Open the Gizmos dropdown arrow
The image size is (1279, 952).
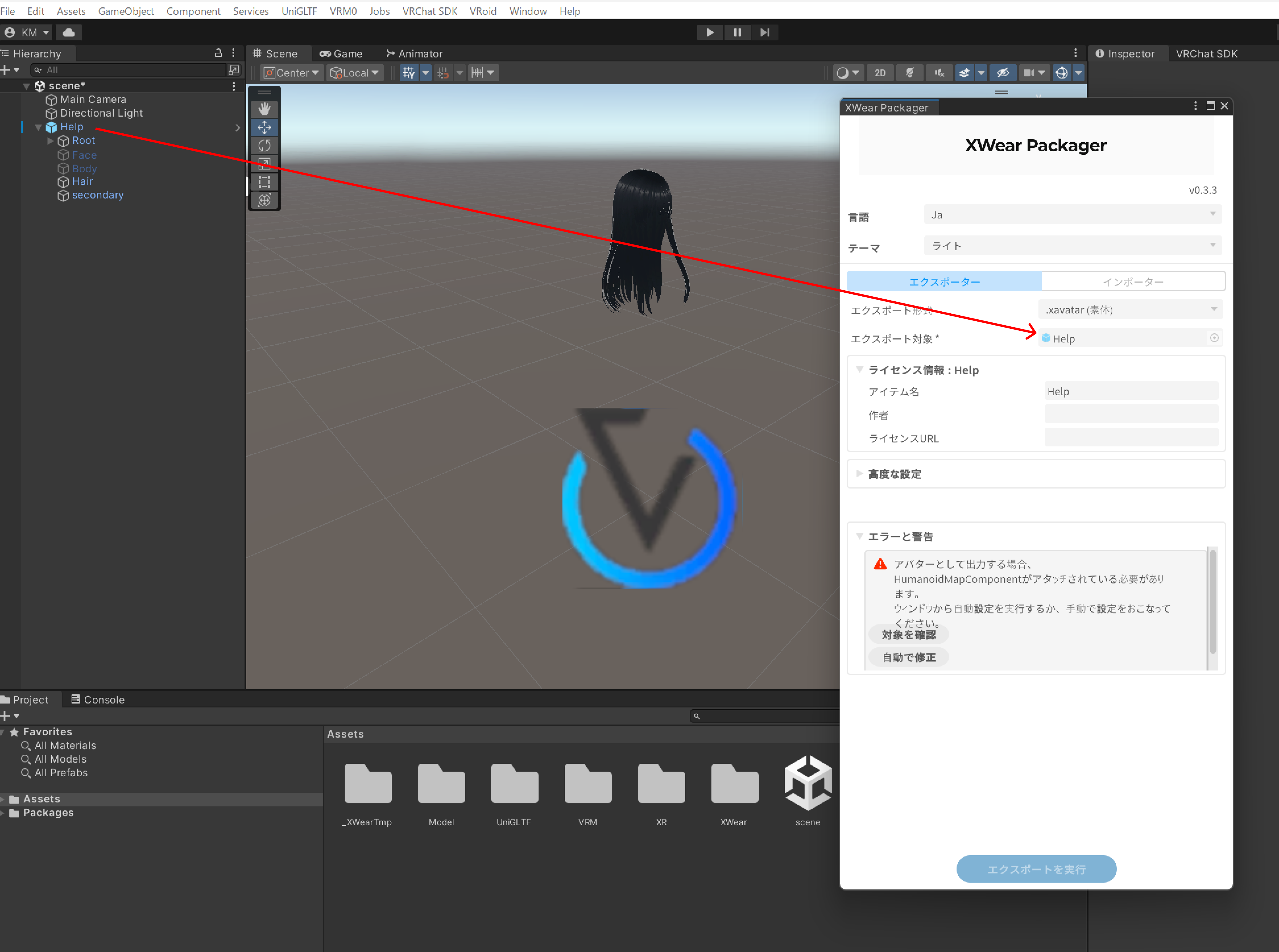click(x=1079, y=73)
